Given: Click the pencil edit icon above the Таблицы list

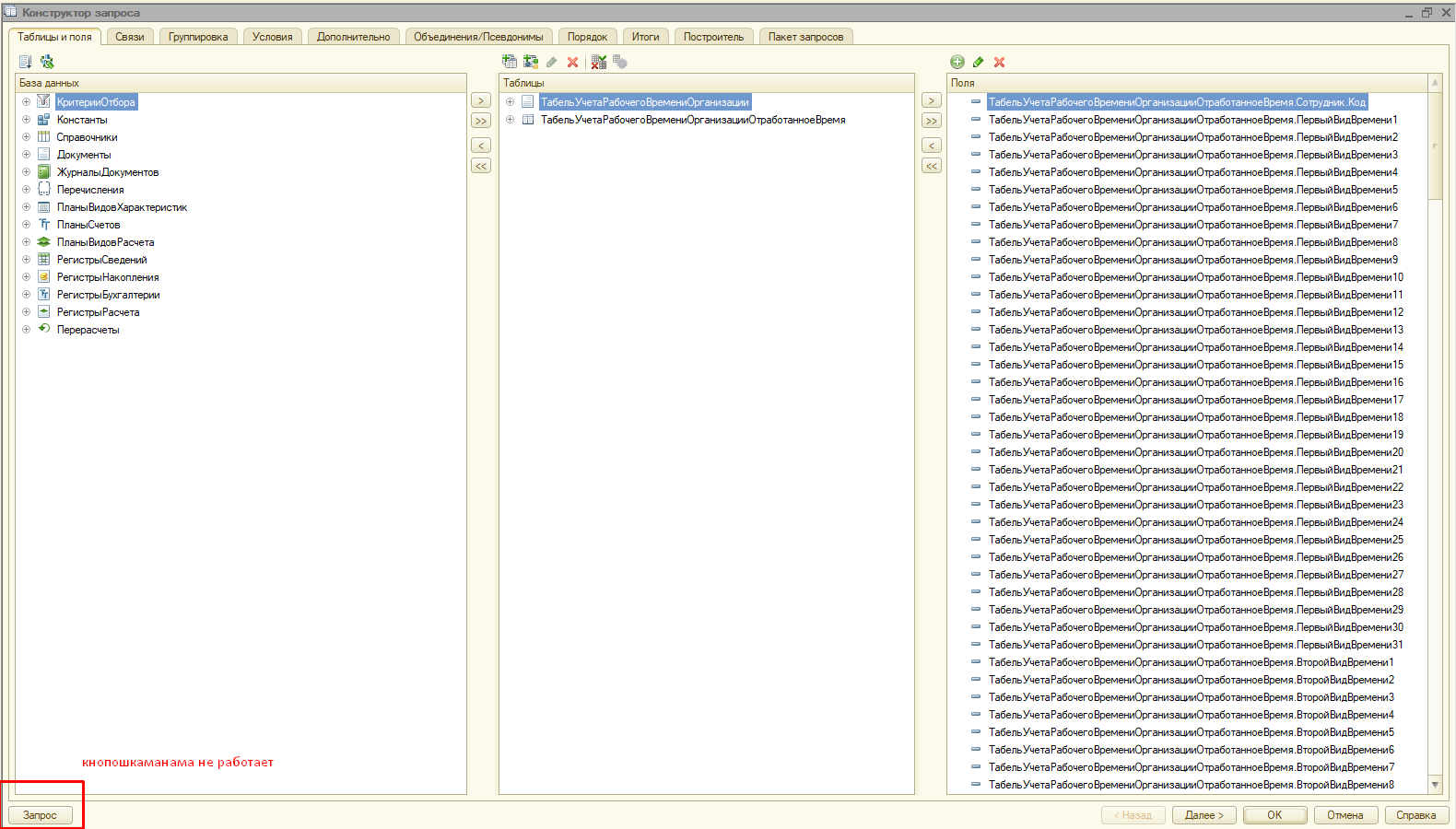Looking at the screenshot, I should tap(551, 62).
